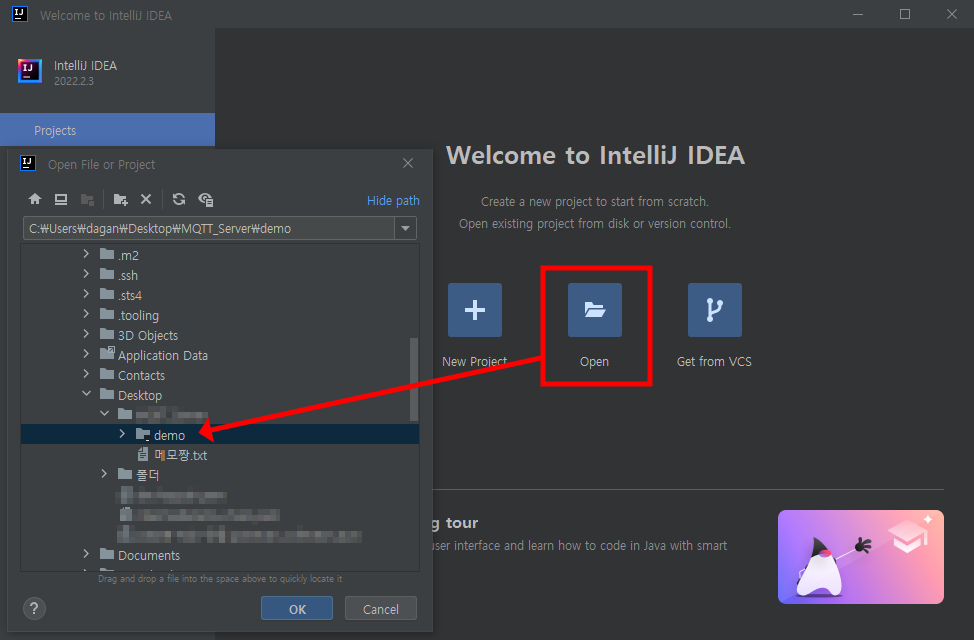Open the path history dropdown arrow
The height and width of the screenshot is (640, 974).
[x=405, y=228]
